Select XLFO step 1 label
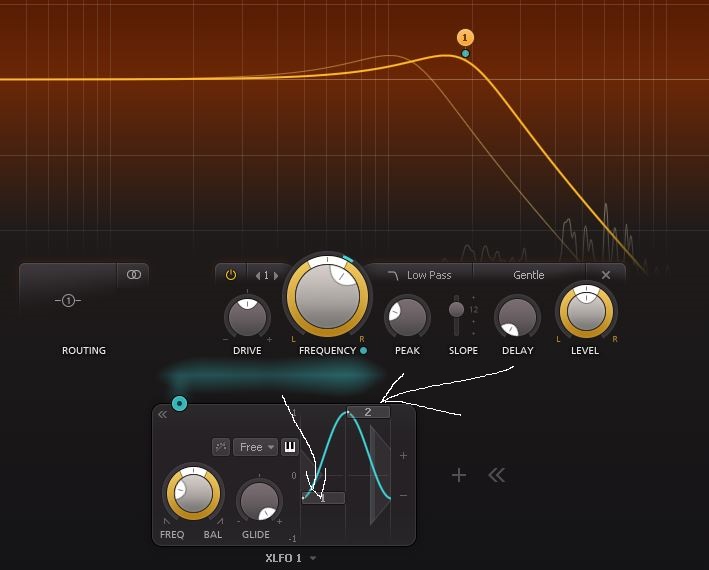 [323, 498]
